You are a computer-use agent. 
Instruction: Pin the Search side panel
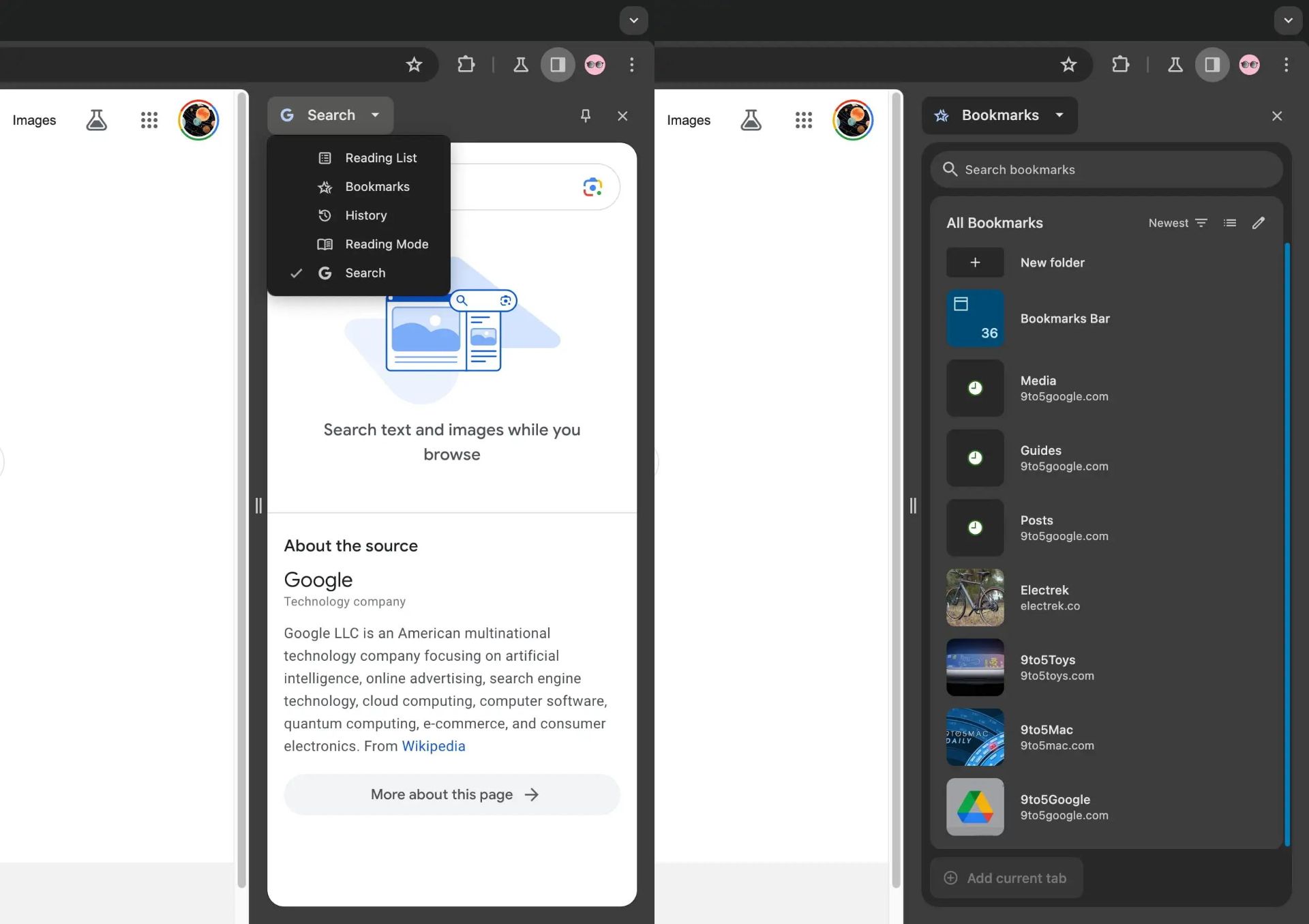pos(585,115)
